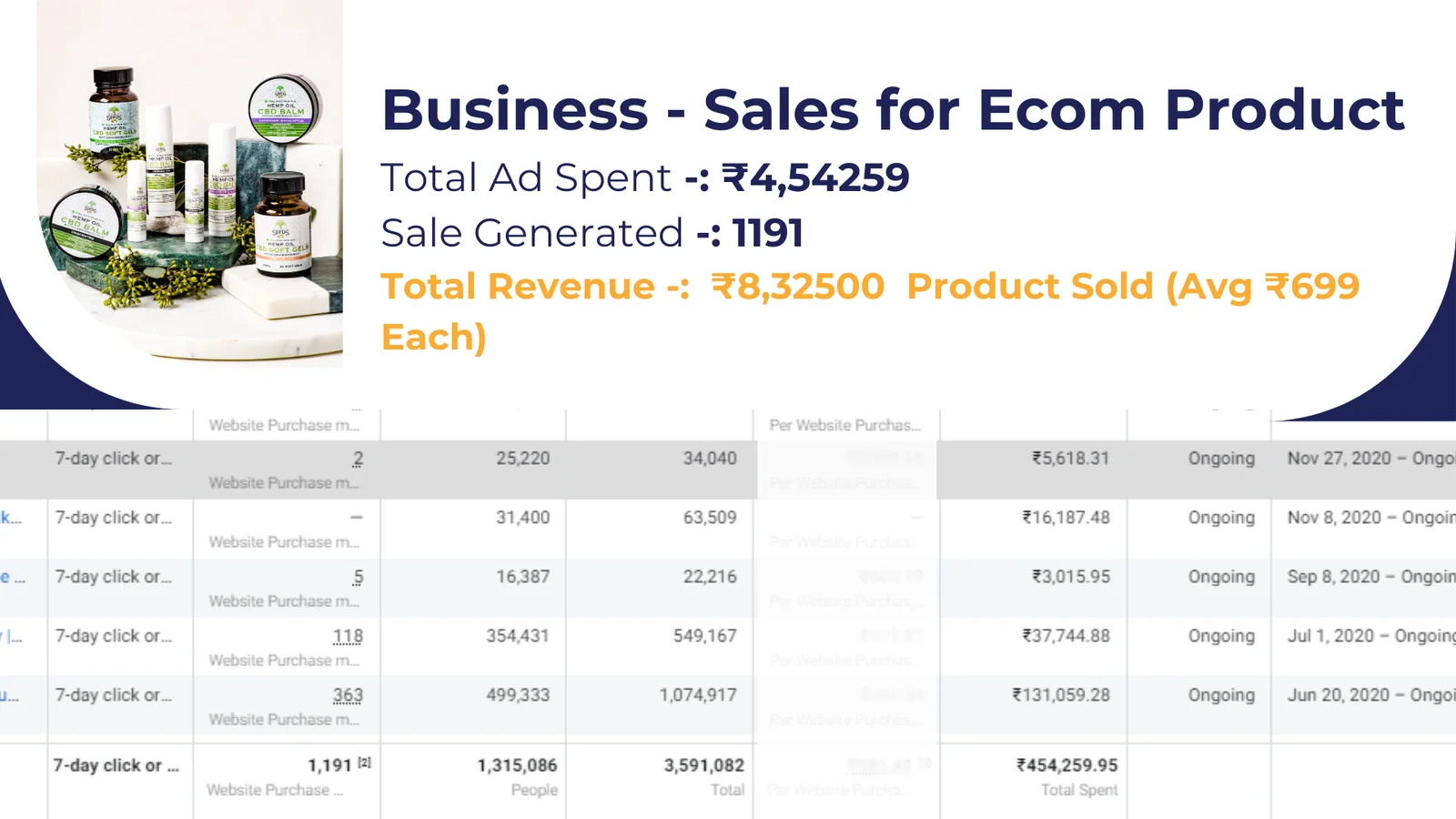The image size is (1456, 819).
Task: Open the underlined result count "2"
Action: tap(358, 459)
